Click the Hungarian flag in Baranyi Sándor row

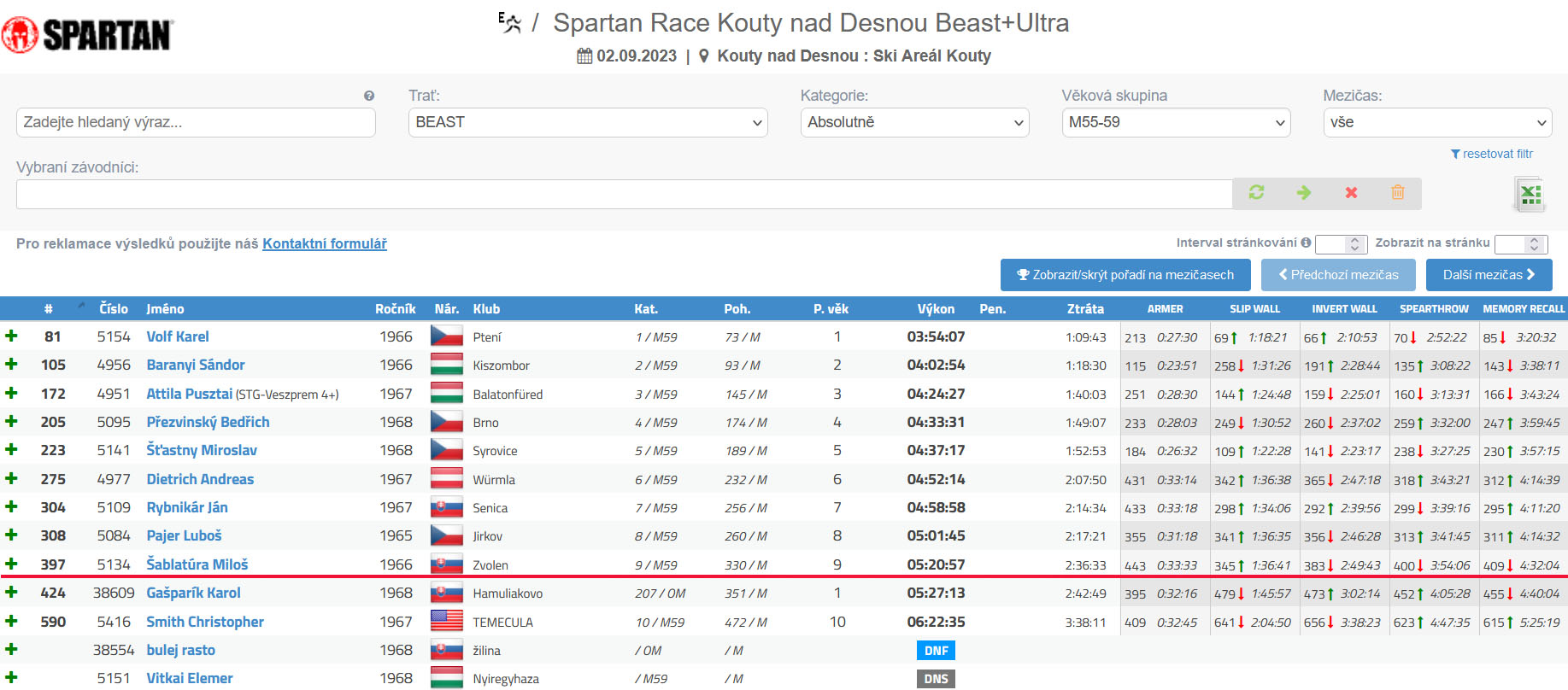tap(446, 365)
